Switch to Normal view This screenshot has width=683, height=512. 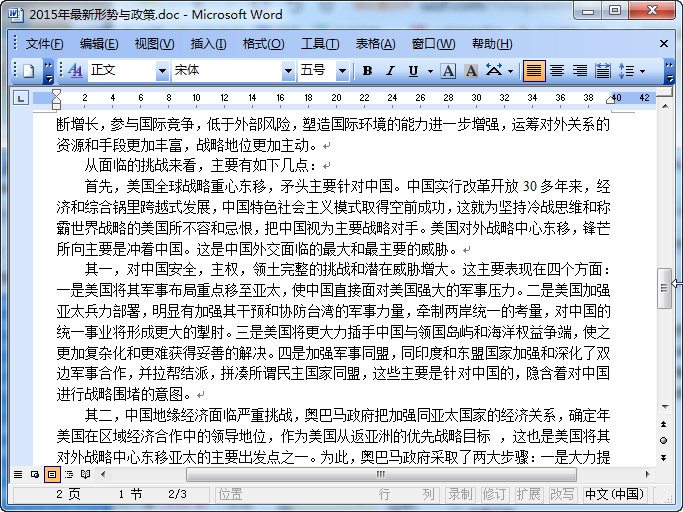tap(18, 474)
